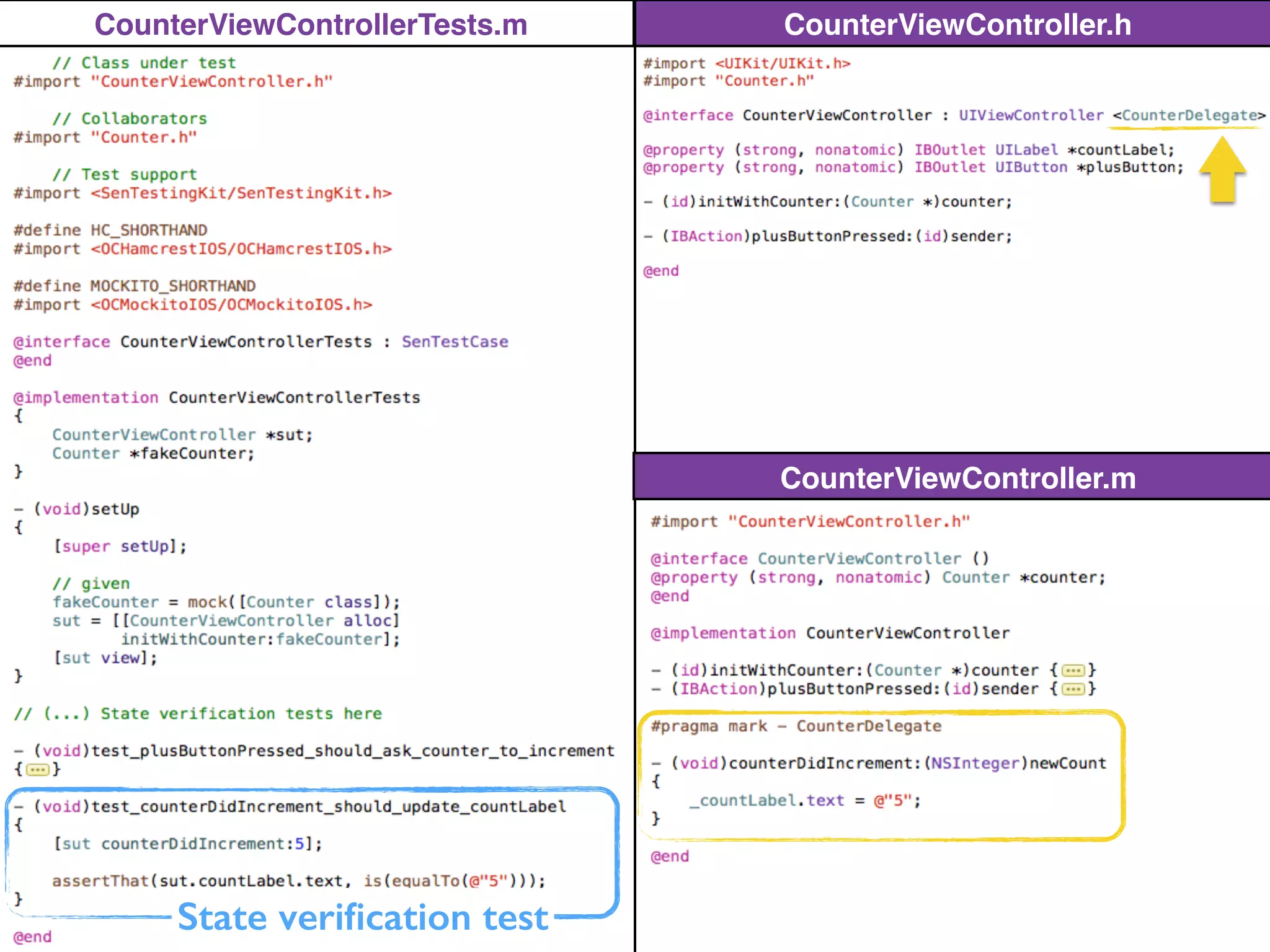
Task: Click the counter property in class extension
Action: point(878,578)
